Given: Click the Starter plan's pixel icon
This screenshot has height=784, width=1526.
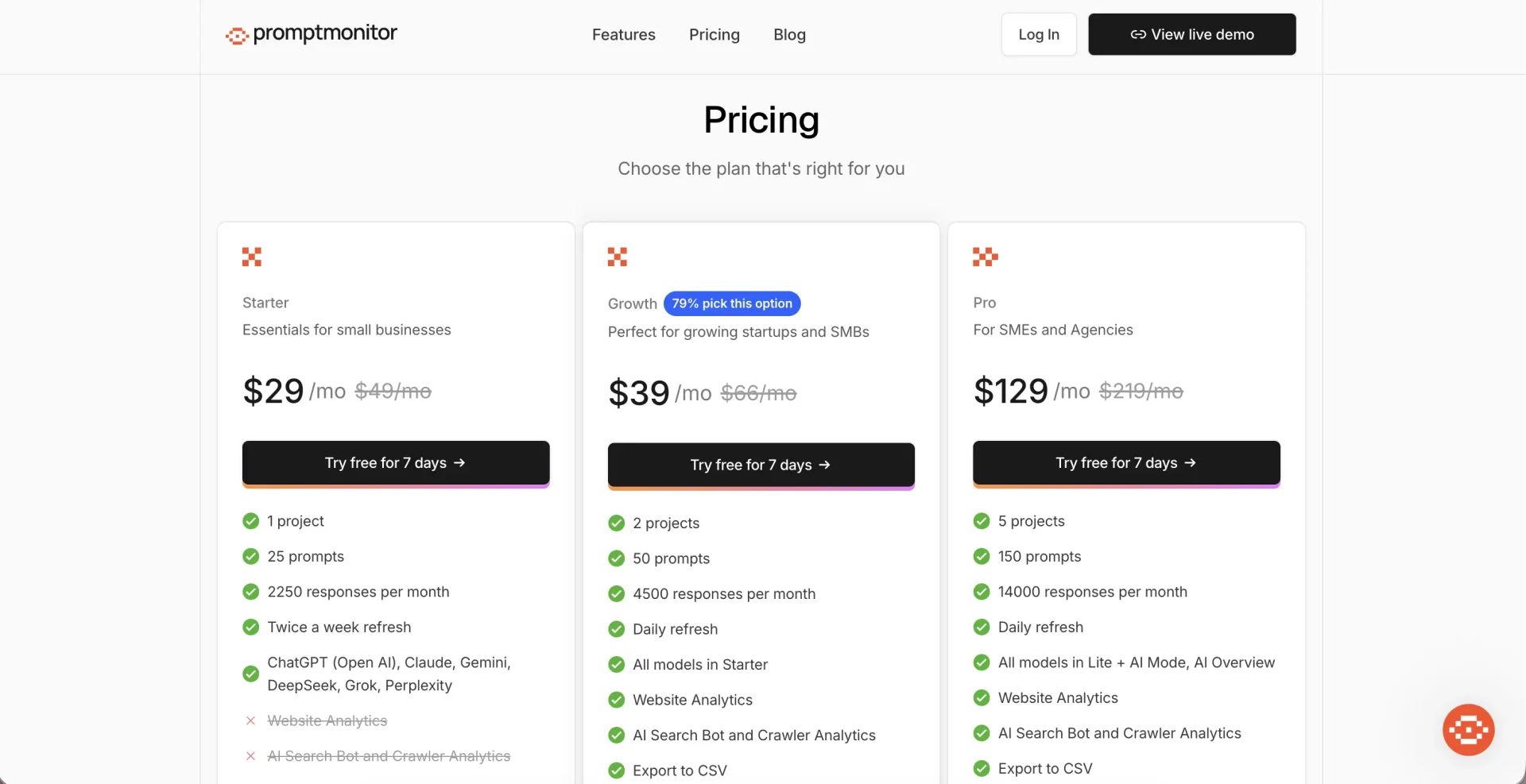Looking at the screenshot, I should (252, 257).
